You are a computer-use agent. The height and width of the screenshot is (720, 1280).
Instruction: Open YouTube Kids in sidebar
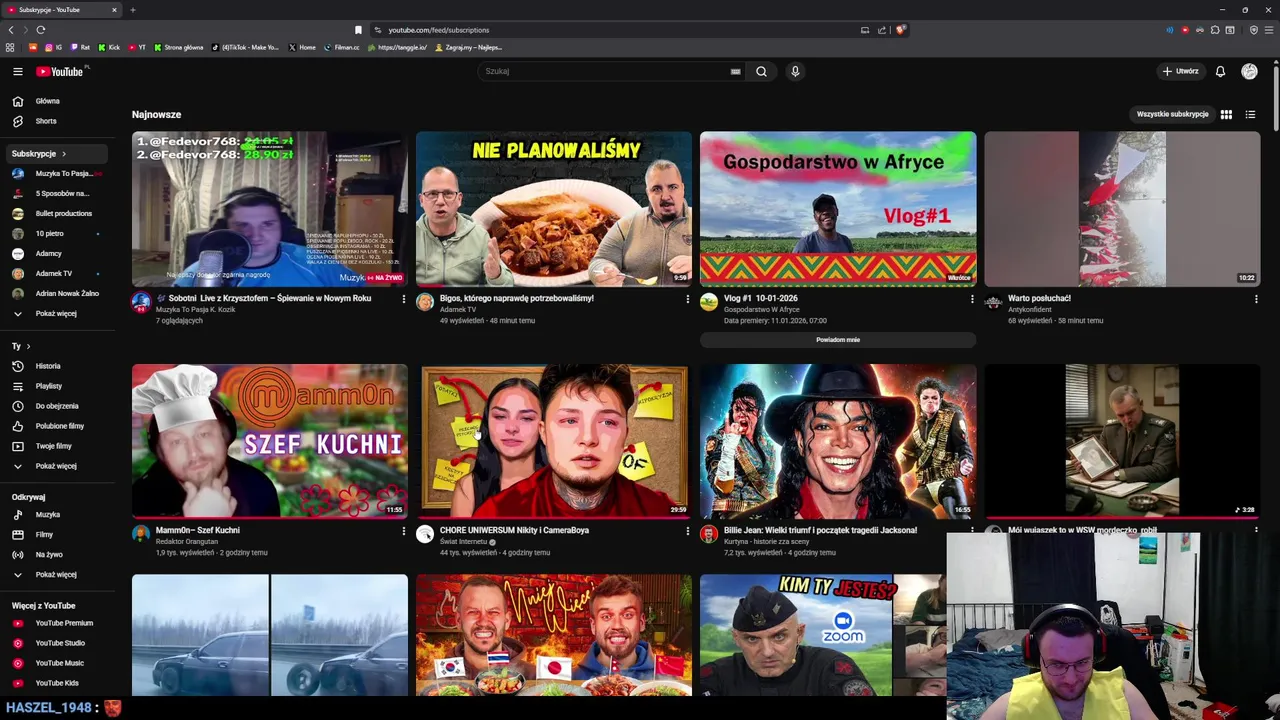55,683
